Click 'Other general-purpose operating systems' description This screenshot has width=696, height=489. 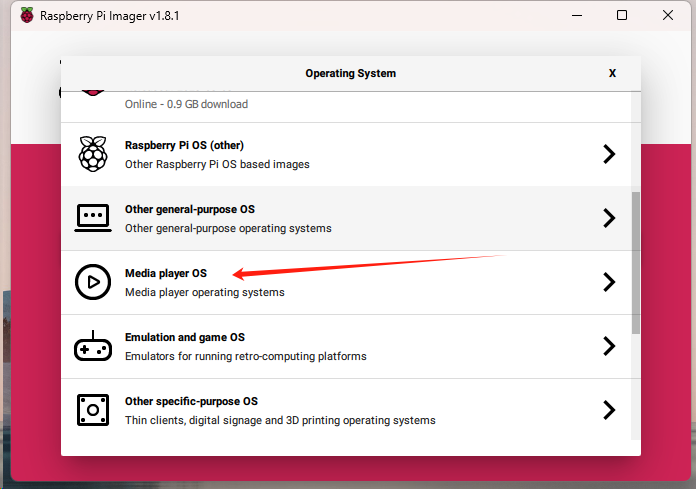pyautogui.click(x=228, y=229)
